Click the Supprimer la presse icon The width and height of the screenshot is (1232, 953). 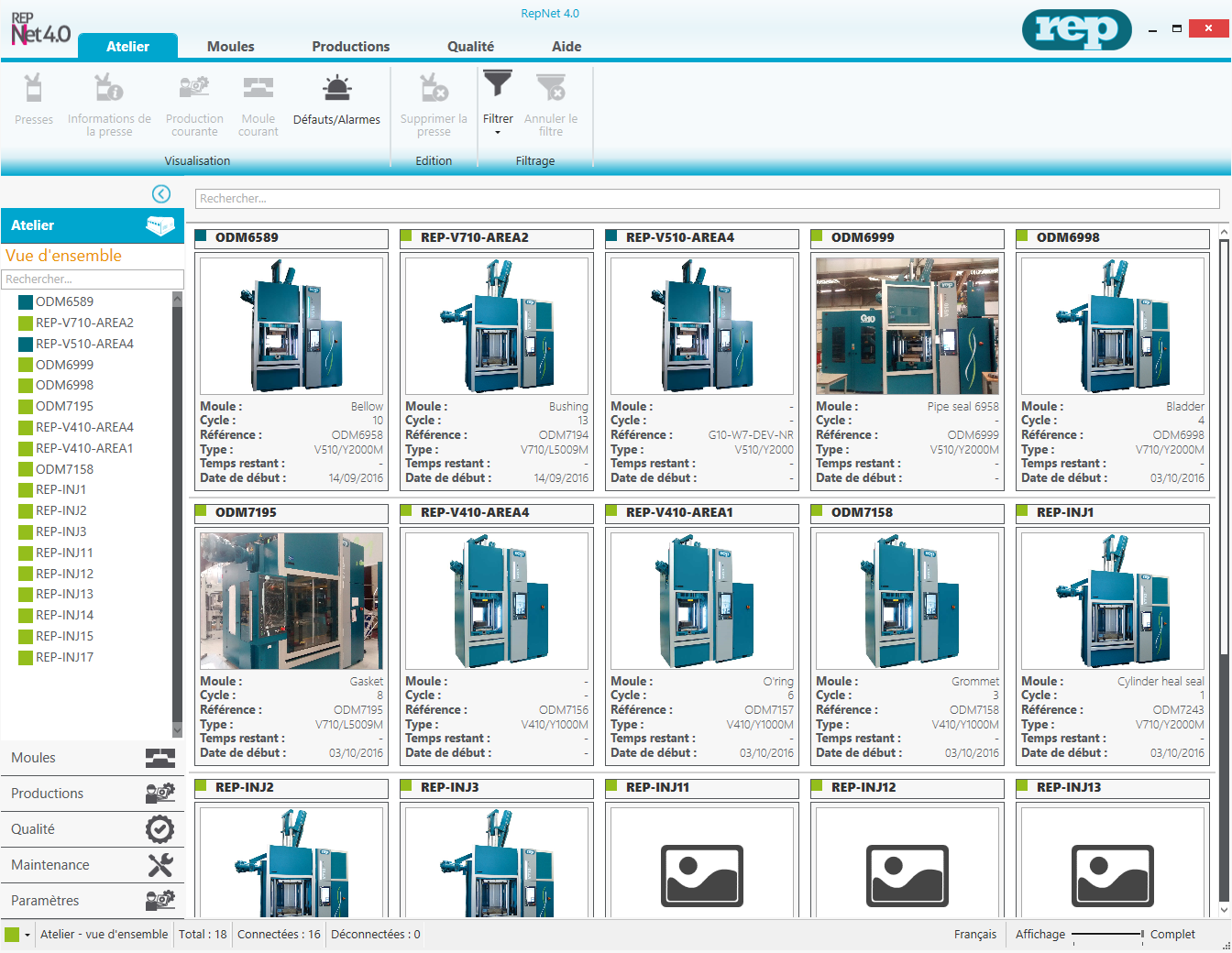[433, 101]
